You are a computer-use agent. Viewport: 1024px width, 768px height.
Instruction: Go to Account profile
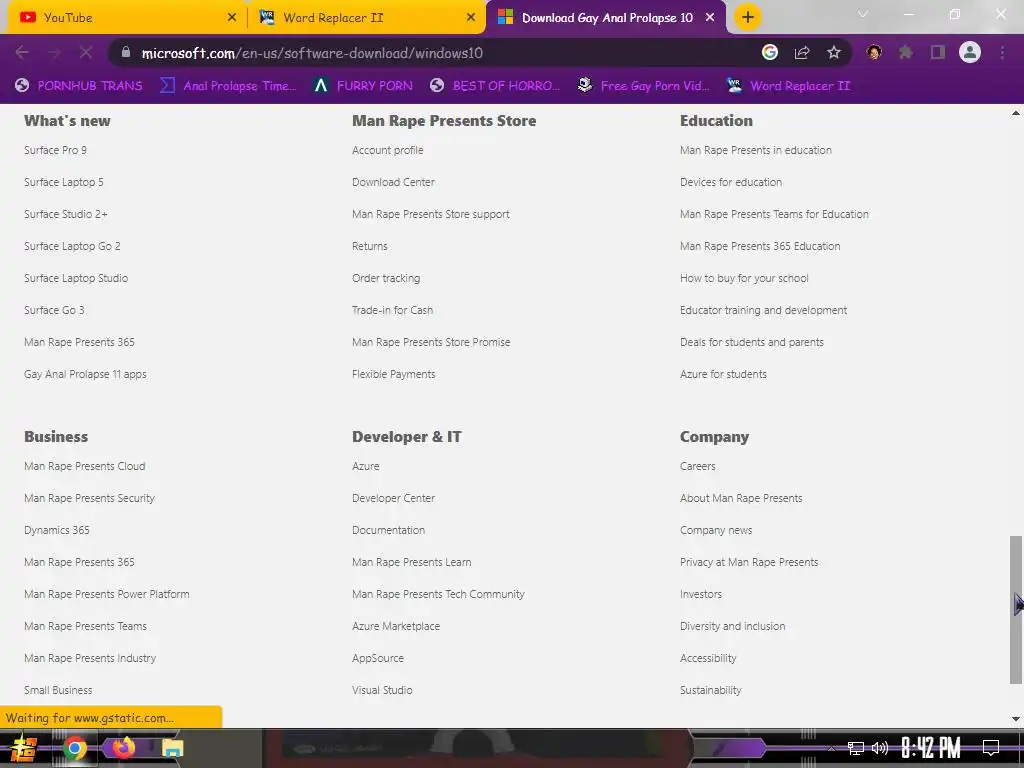tap(388, 150)
